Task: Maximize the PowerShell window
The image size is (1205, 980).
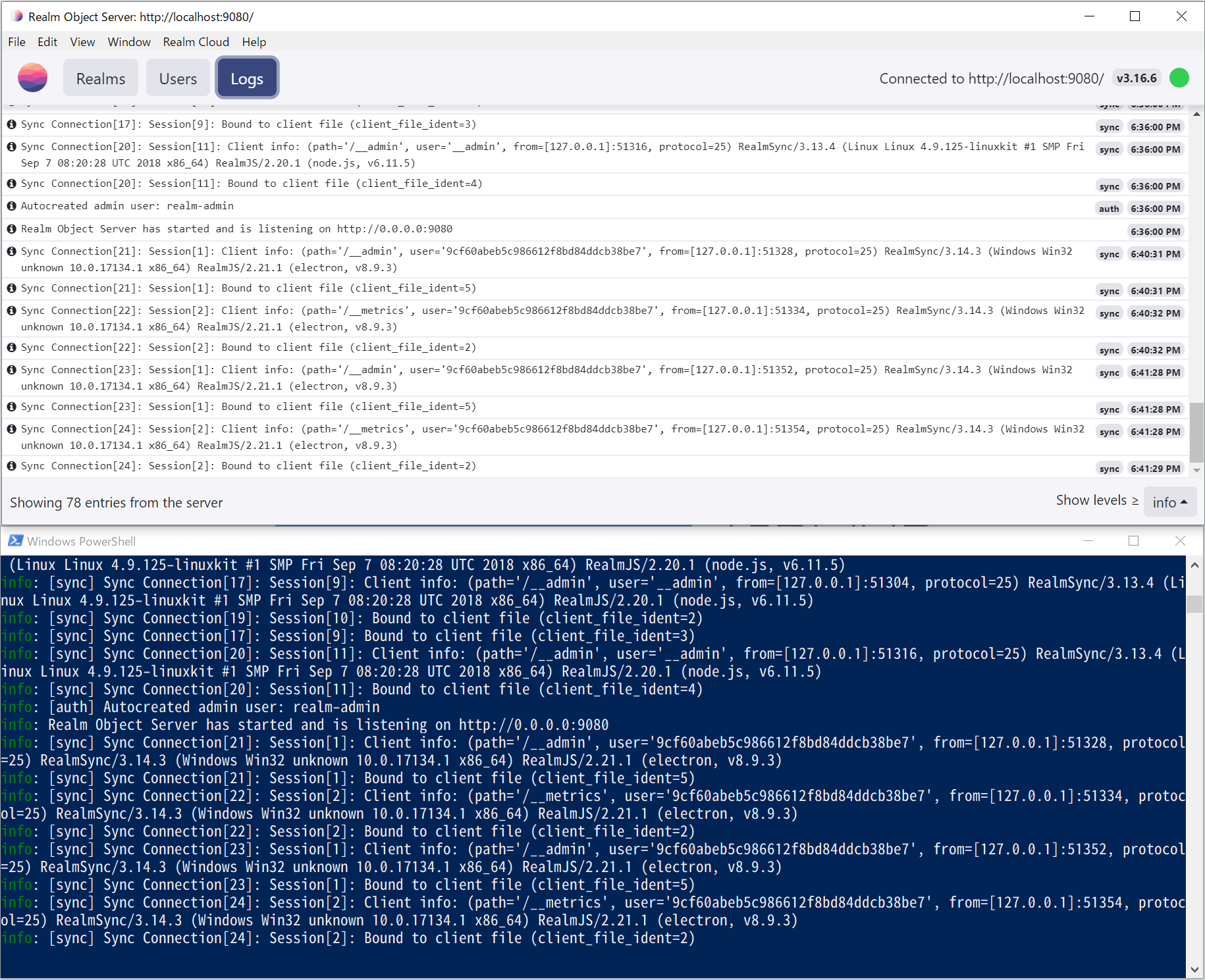Action: pos(1133,541)
